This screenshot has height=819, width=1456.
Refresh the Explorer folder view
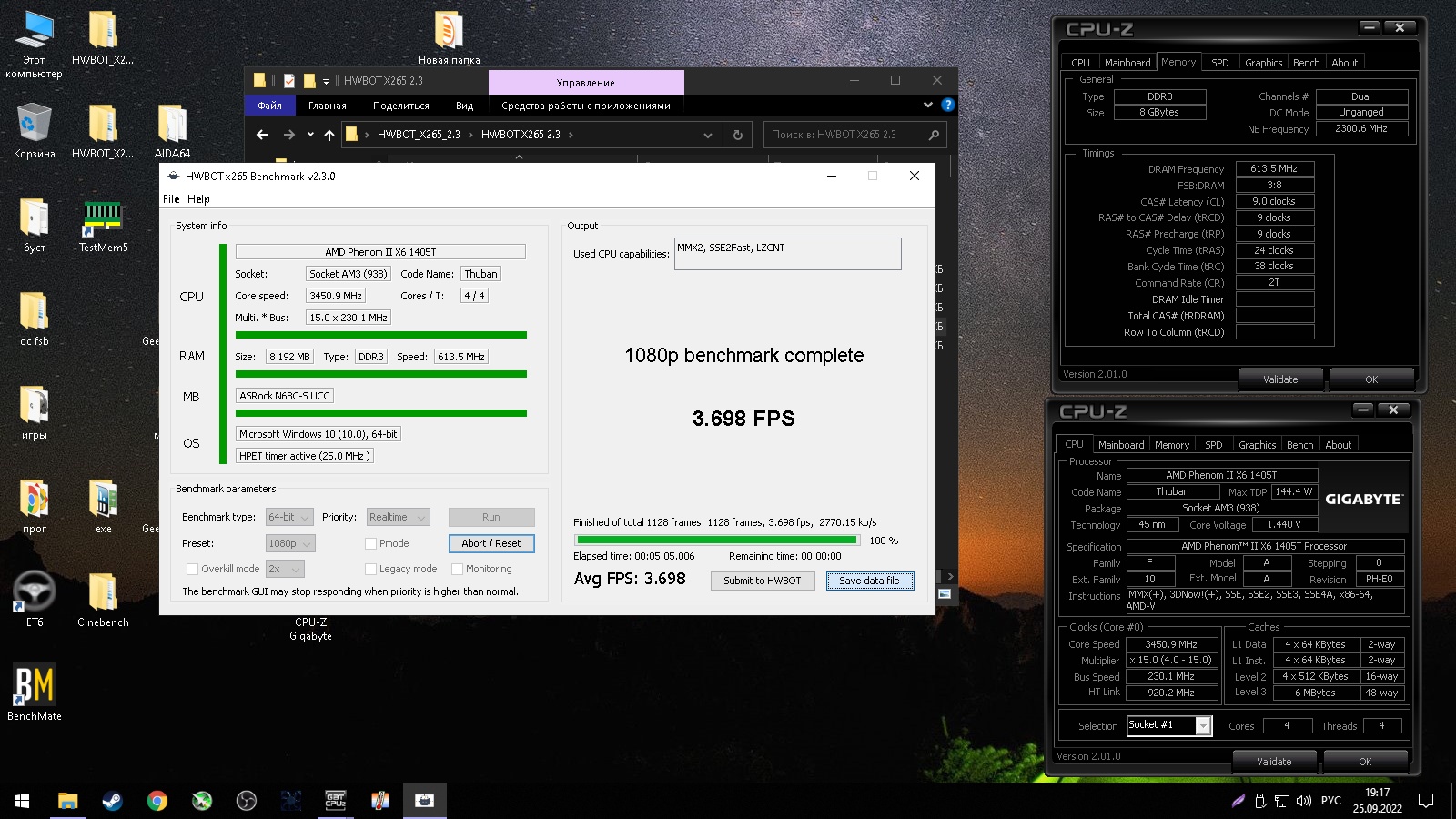tap(738, 135)
